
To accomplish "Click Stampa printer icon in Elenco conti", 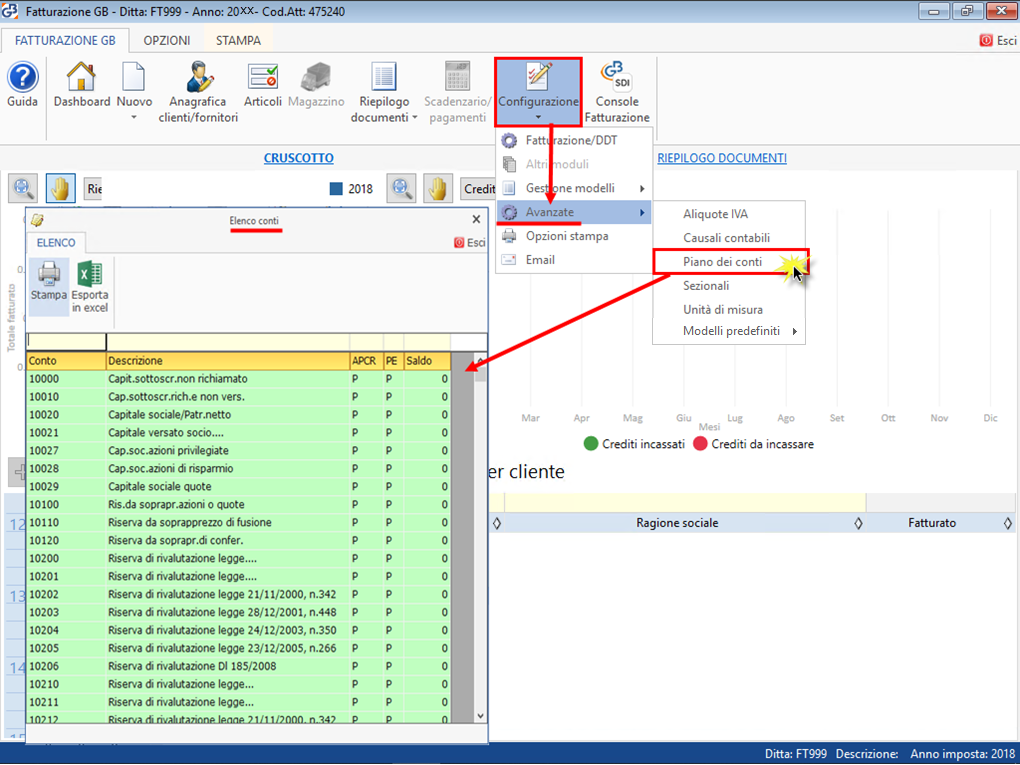I will point(49,275).
